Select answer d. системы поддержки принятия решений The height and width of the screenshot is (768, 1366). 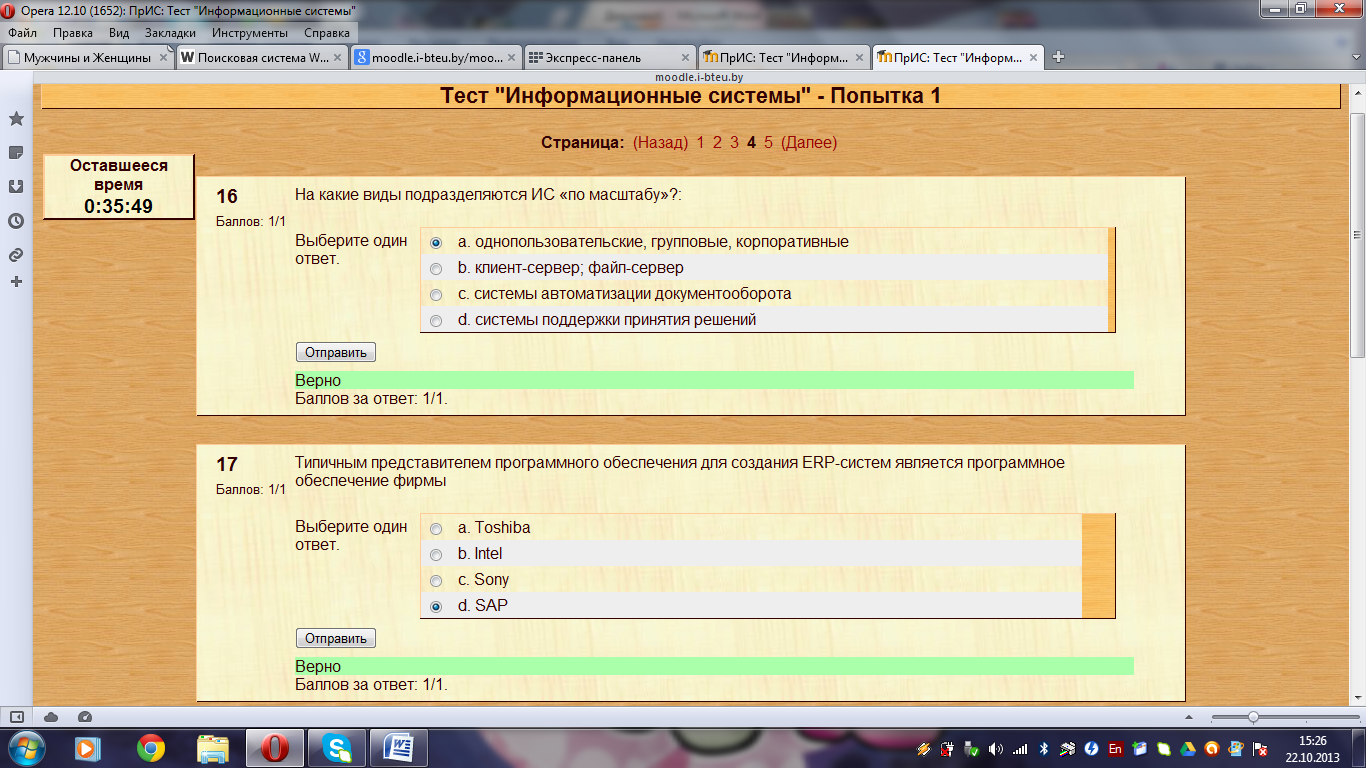[435, 320]
